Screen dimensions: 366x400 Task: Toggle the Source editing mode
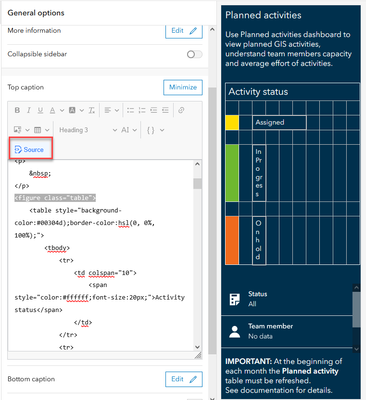29,150
